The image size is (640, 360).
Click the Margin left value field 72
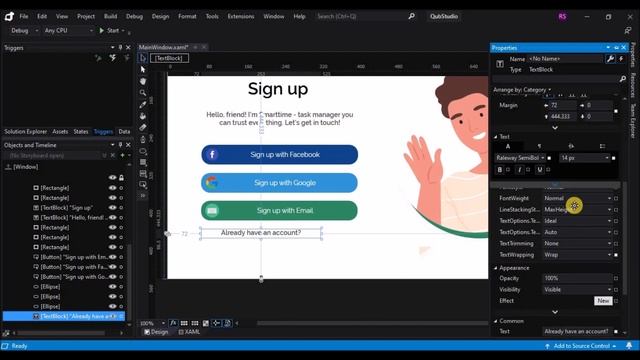tap(562, 105)
